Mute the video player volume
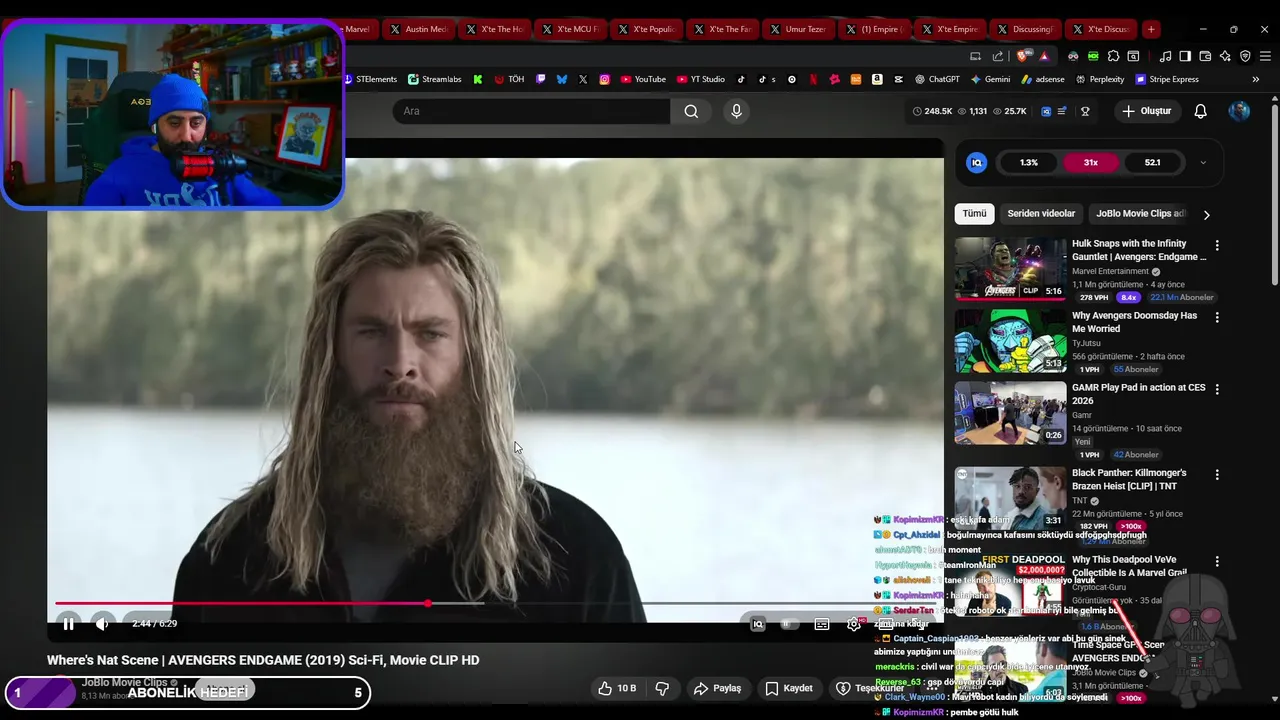This screenshot has height=720, width=1280. (102, 624)
